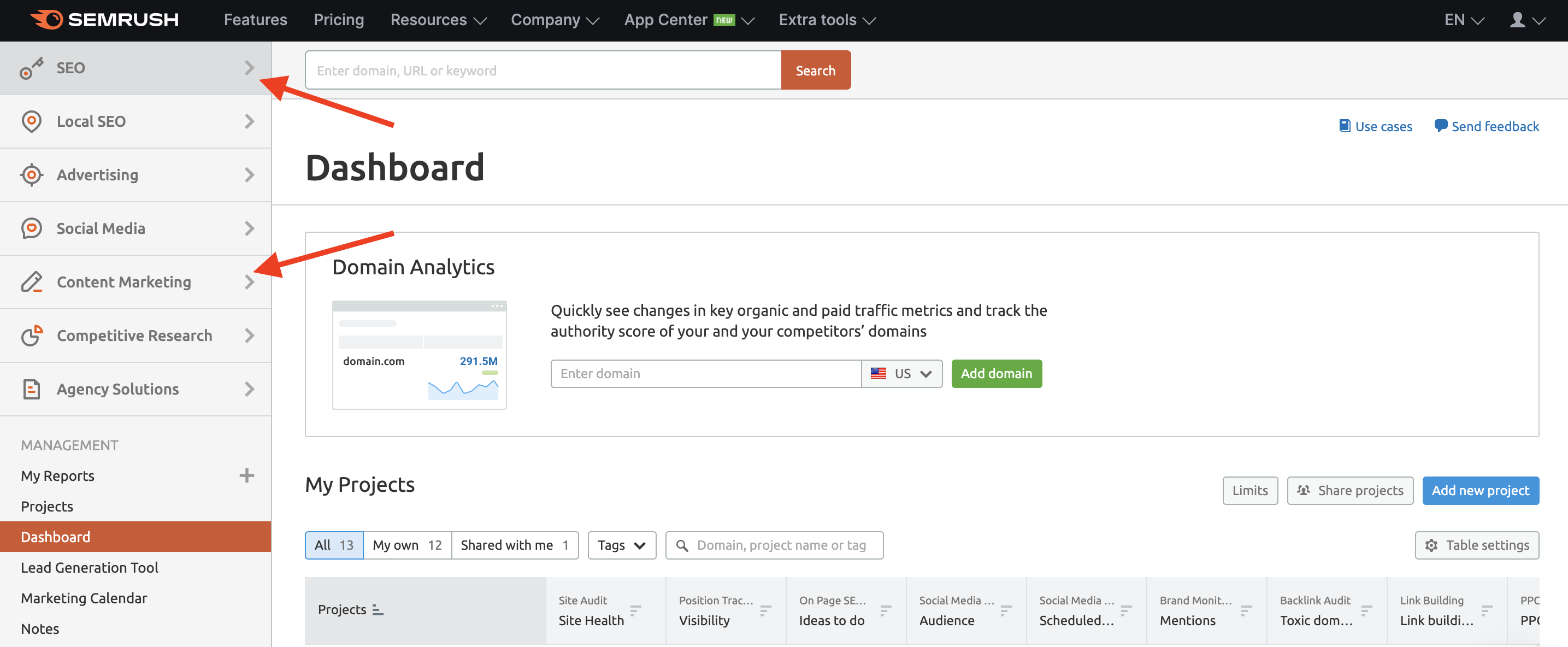Sort the Site Audit column
The image size is (1568, 647).
click(636, 610)
